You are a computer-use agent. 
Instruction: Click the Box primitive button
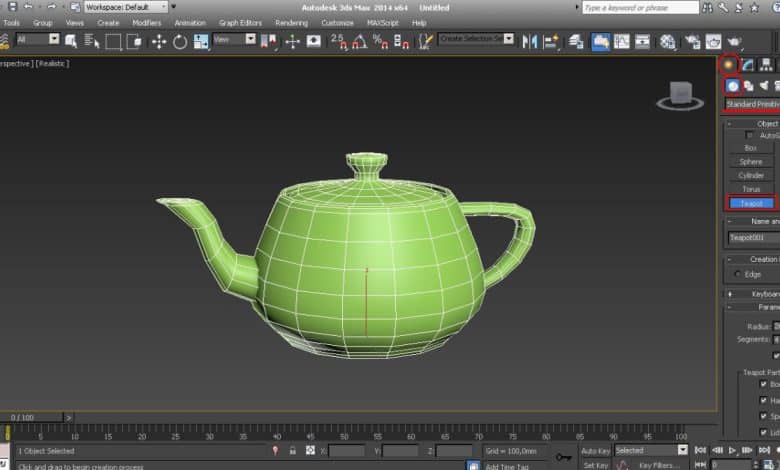pyautogui.click(x=751, y=148)
